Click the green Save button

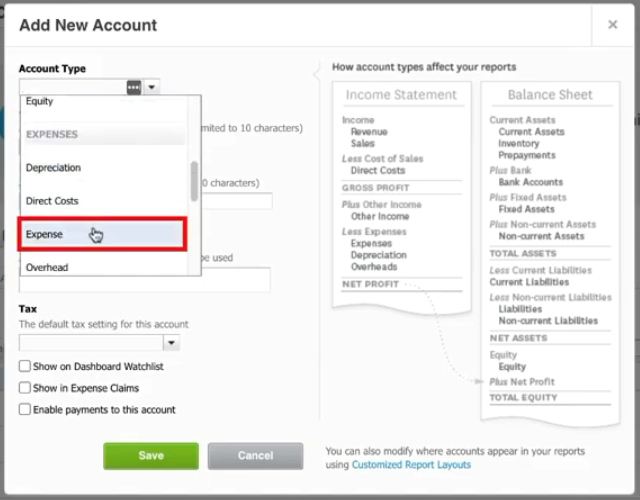[151, 456]
